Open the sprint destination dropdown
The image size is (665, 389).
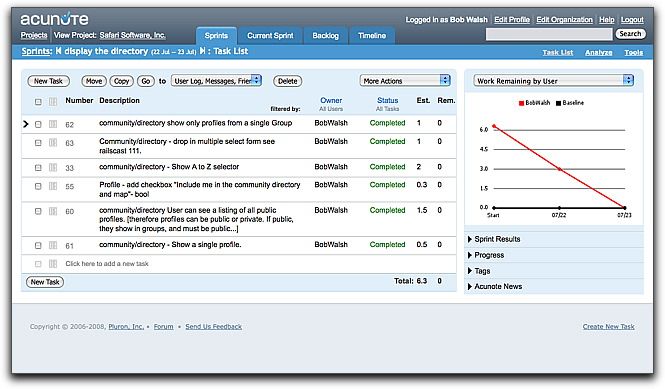[216, 81]
